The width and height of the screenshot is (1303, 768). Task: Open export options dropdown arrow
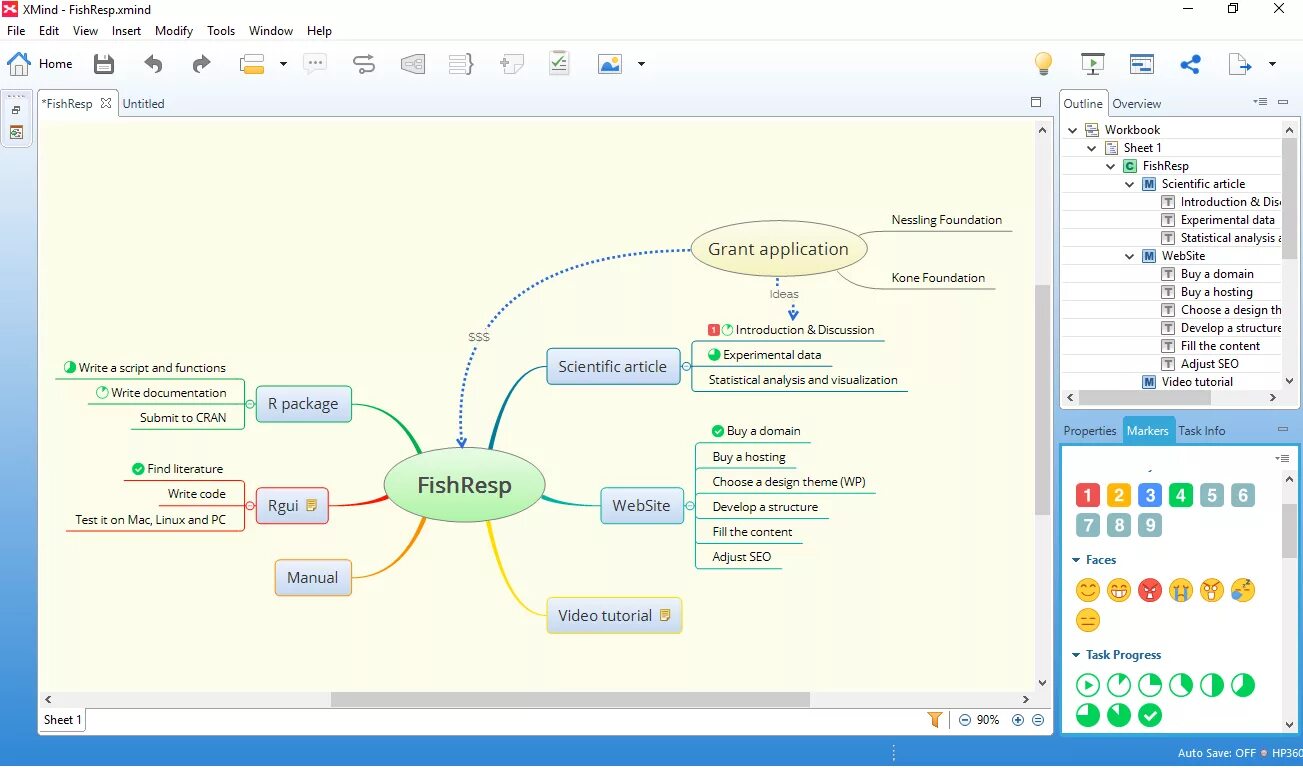pyautogui.click(x=1272, y=64)
